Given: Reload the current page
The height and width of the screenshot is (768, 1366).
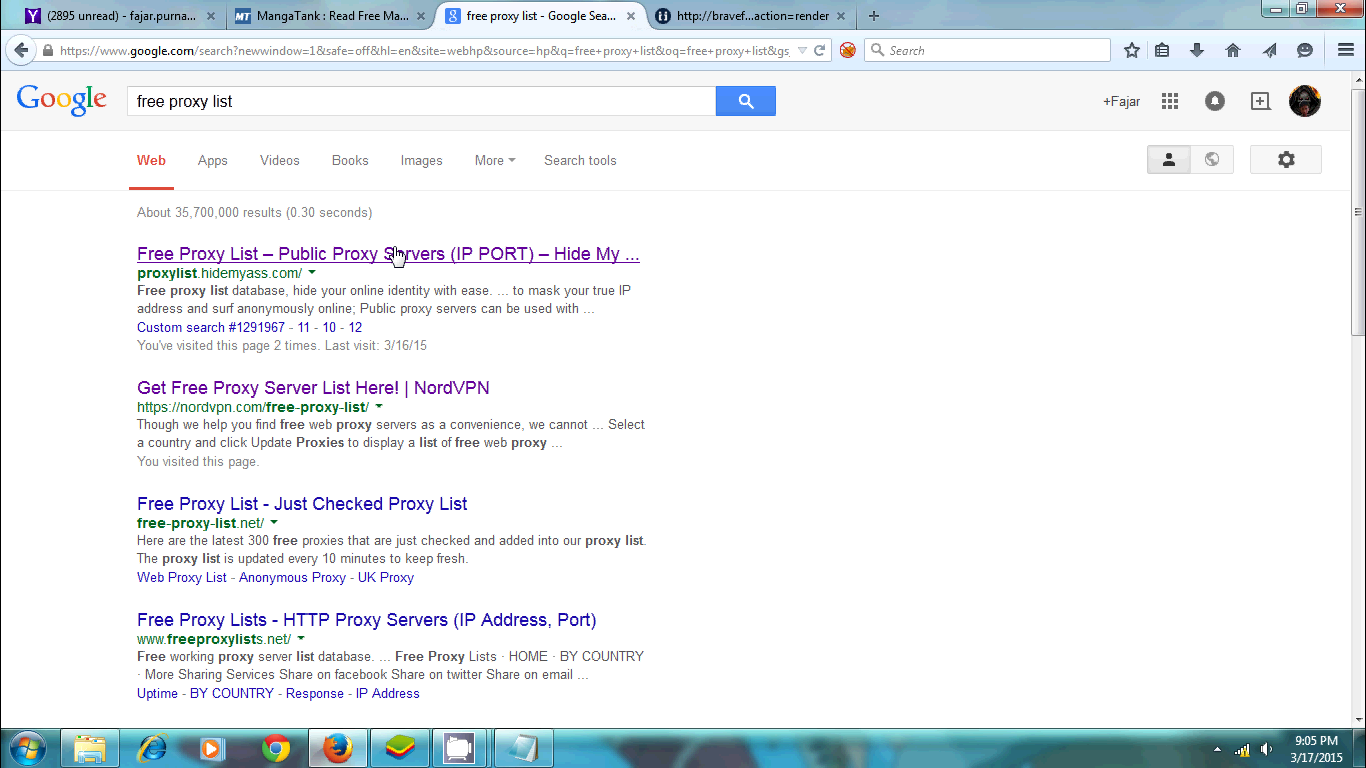Looking at the screenshot, I should pyautogui.click(x=820, y=51).
